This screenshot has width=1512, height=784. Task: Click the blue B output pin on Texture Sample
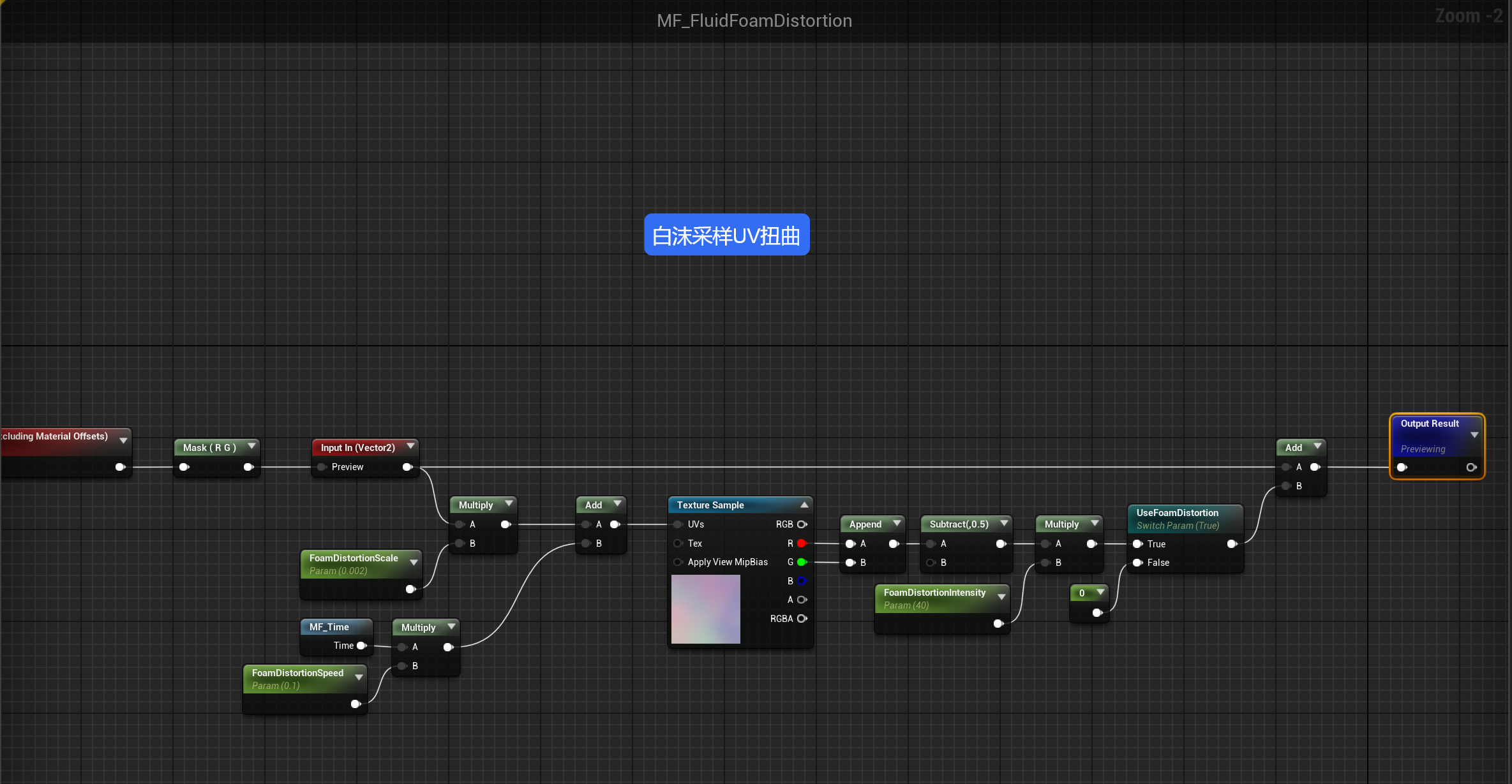(802, 581)
